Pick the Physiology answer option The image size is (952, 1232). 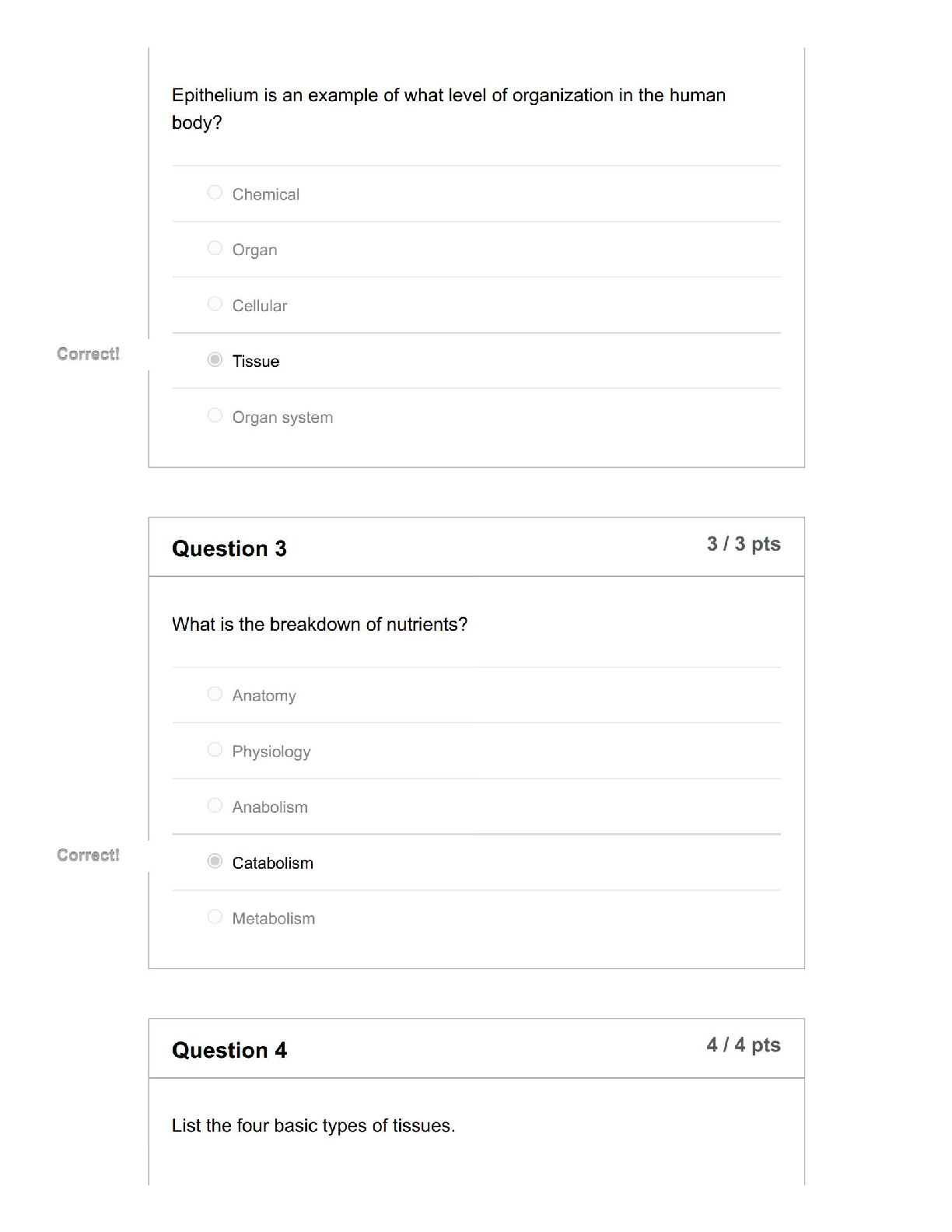[215, 750]
